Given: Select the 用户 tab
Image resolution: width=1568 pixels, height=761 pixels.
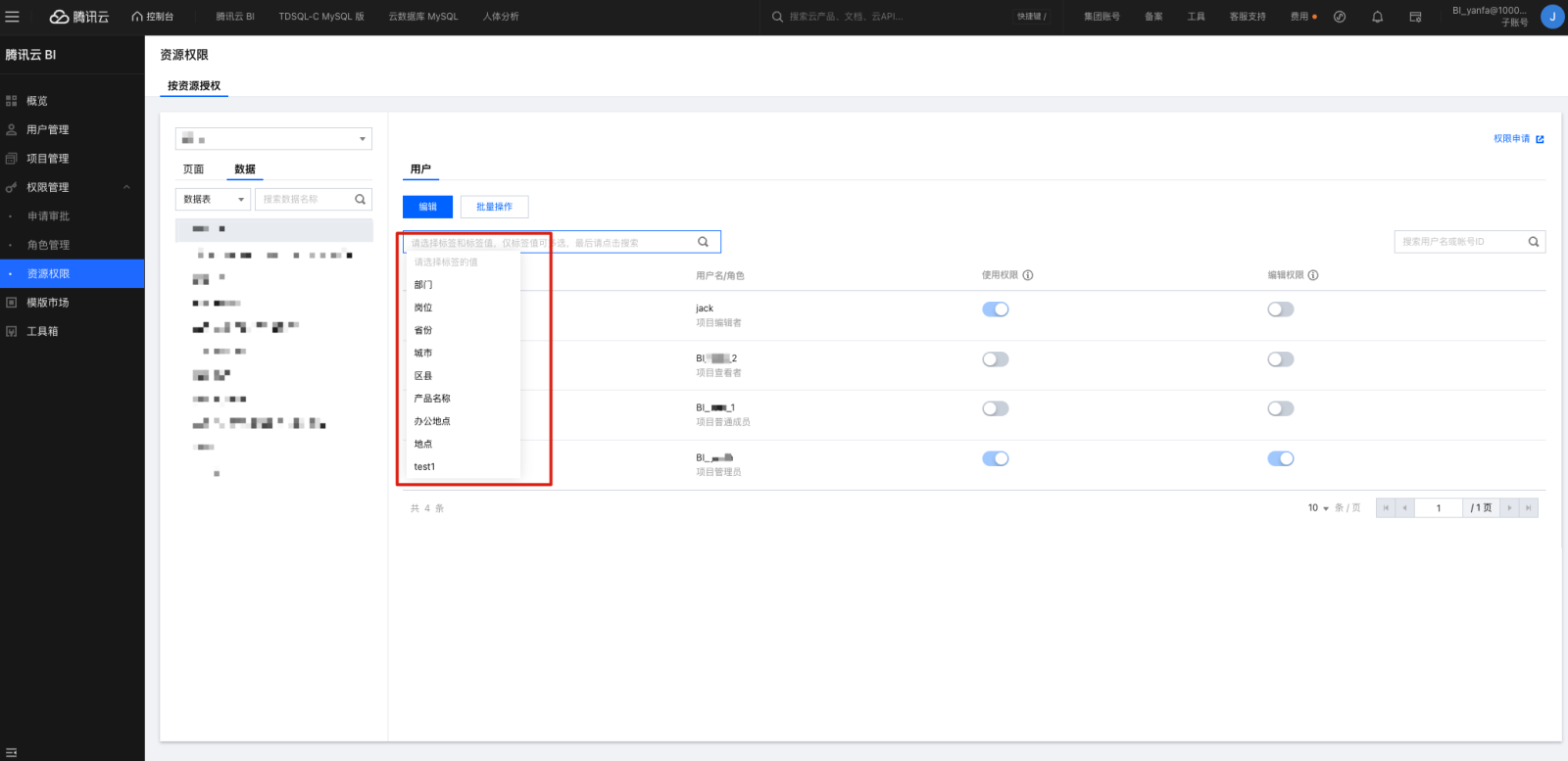Looking at the screenshot, I should click(420, 169).
